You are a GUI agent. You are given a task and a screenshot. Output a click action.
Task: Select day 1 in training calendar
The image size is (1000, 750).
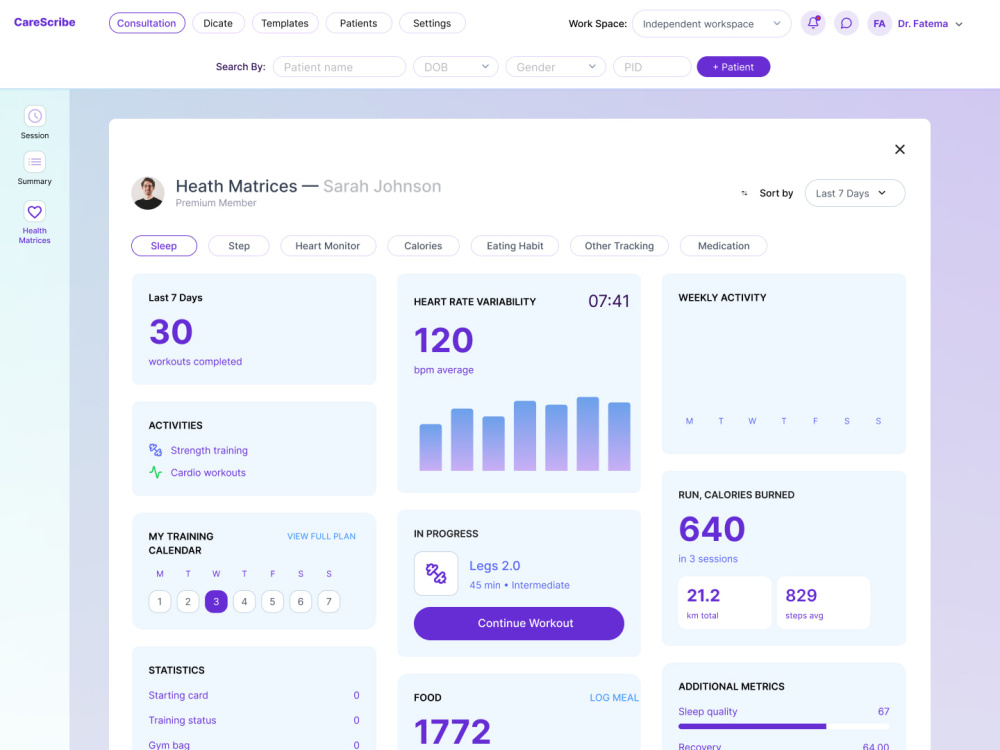tap(160, 601)
